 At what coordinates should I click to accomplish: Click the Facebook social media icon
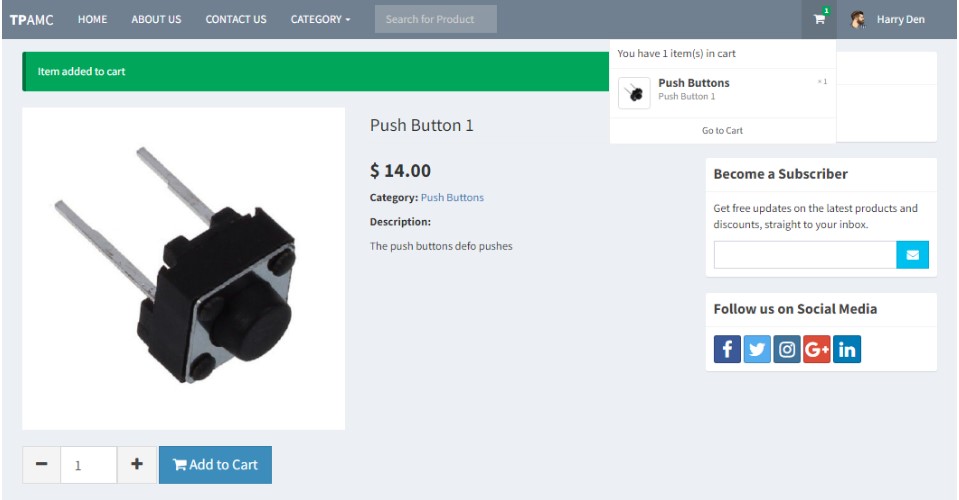(727, 349)
